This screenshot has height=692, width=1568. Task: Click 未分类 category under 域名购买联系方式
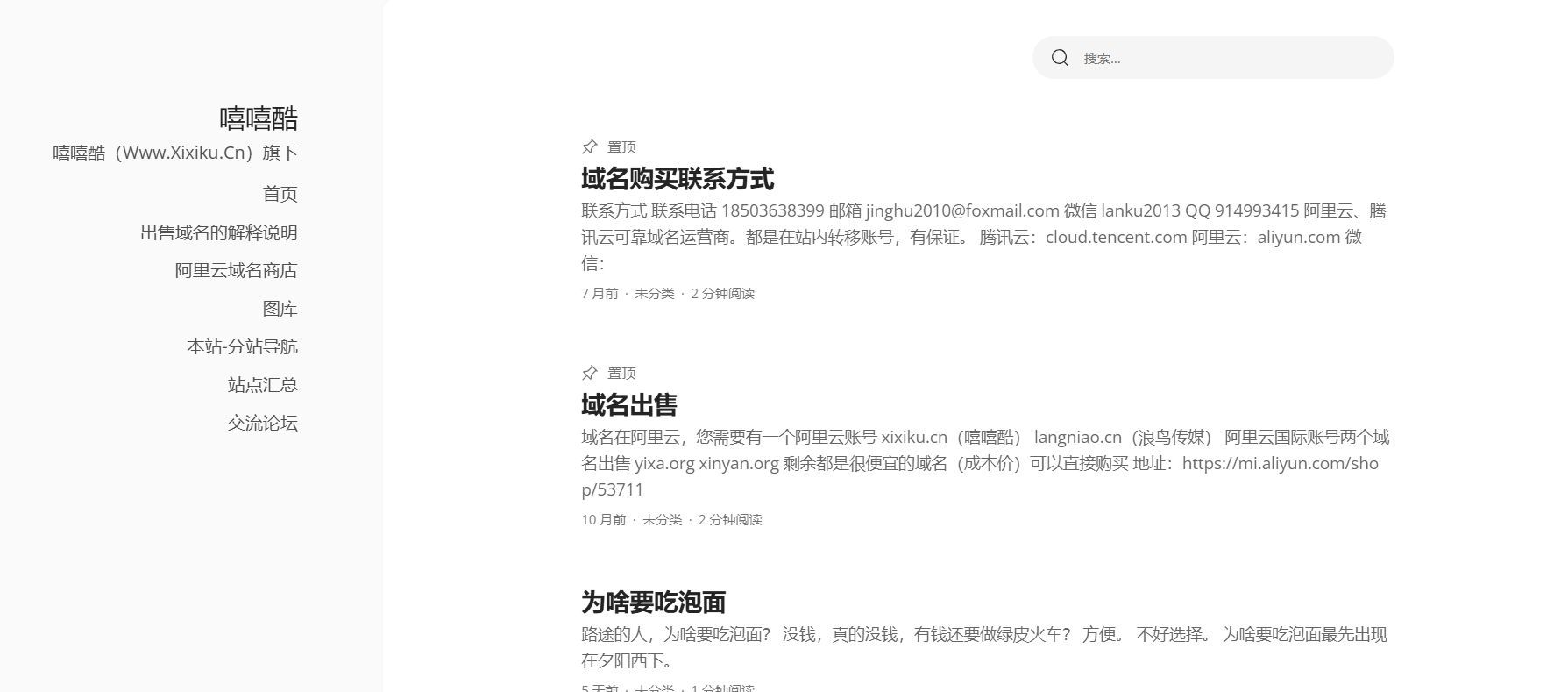[x=654, y=294]
